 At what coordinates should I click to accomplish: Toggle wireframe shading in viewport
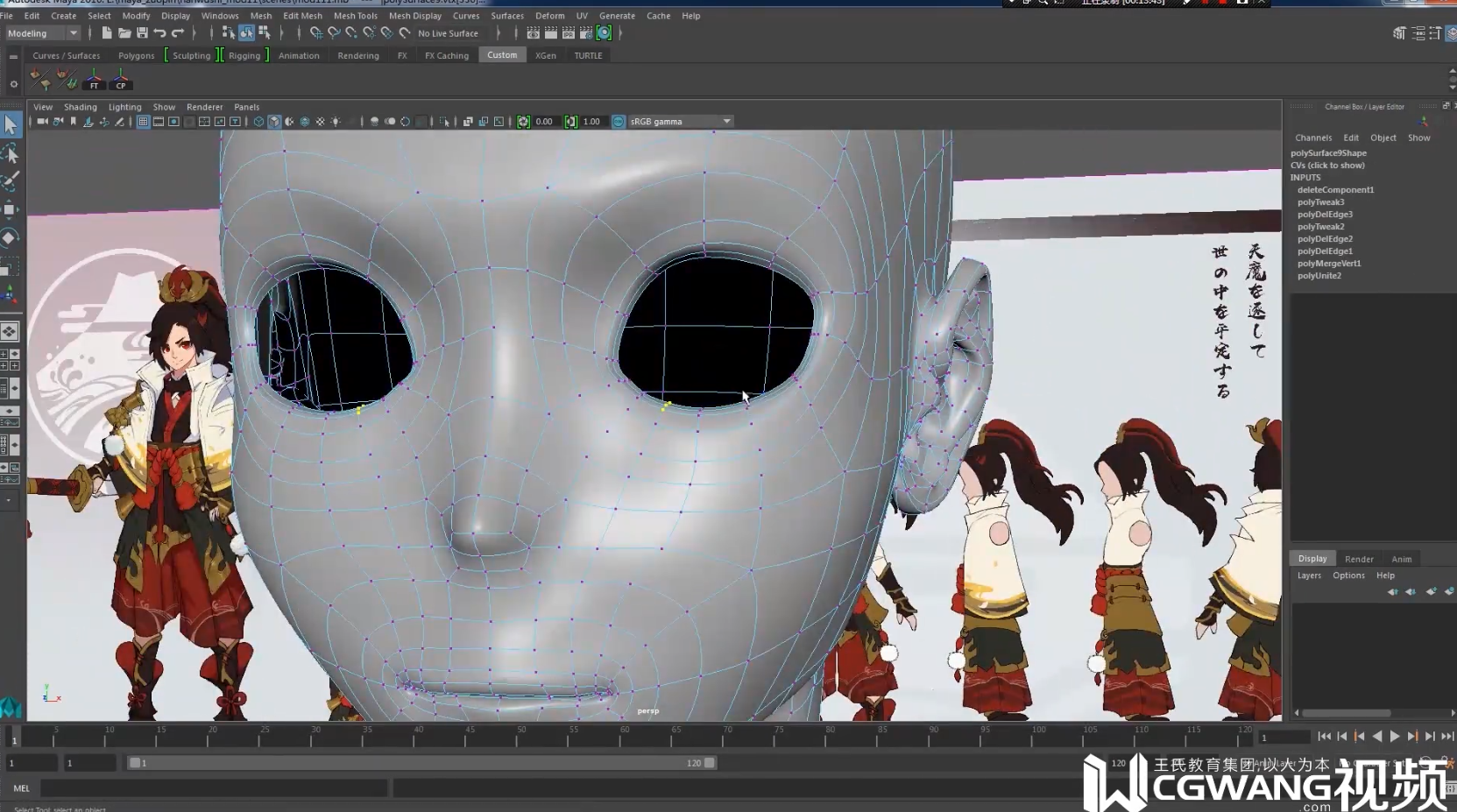pos(258,122)
